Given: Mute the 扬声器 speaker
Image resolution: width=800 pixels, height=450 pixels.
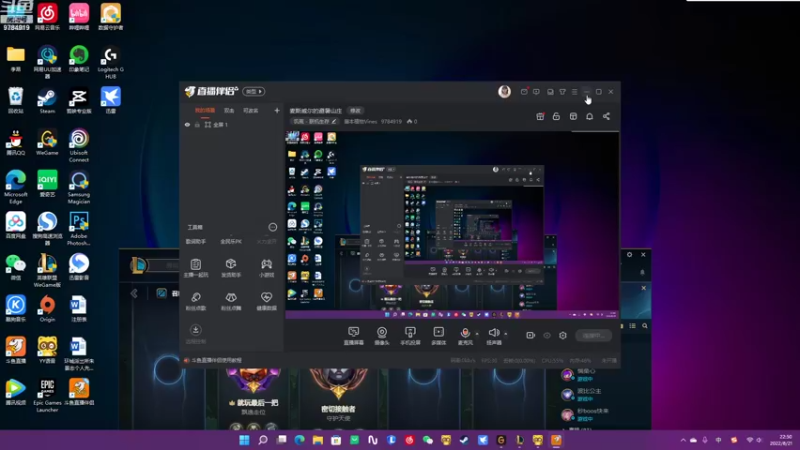Looking at the screenshot, I should coord(493,336).
